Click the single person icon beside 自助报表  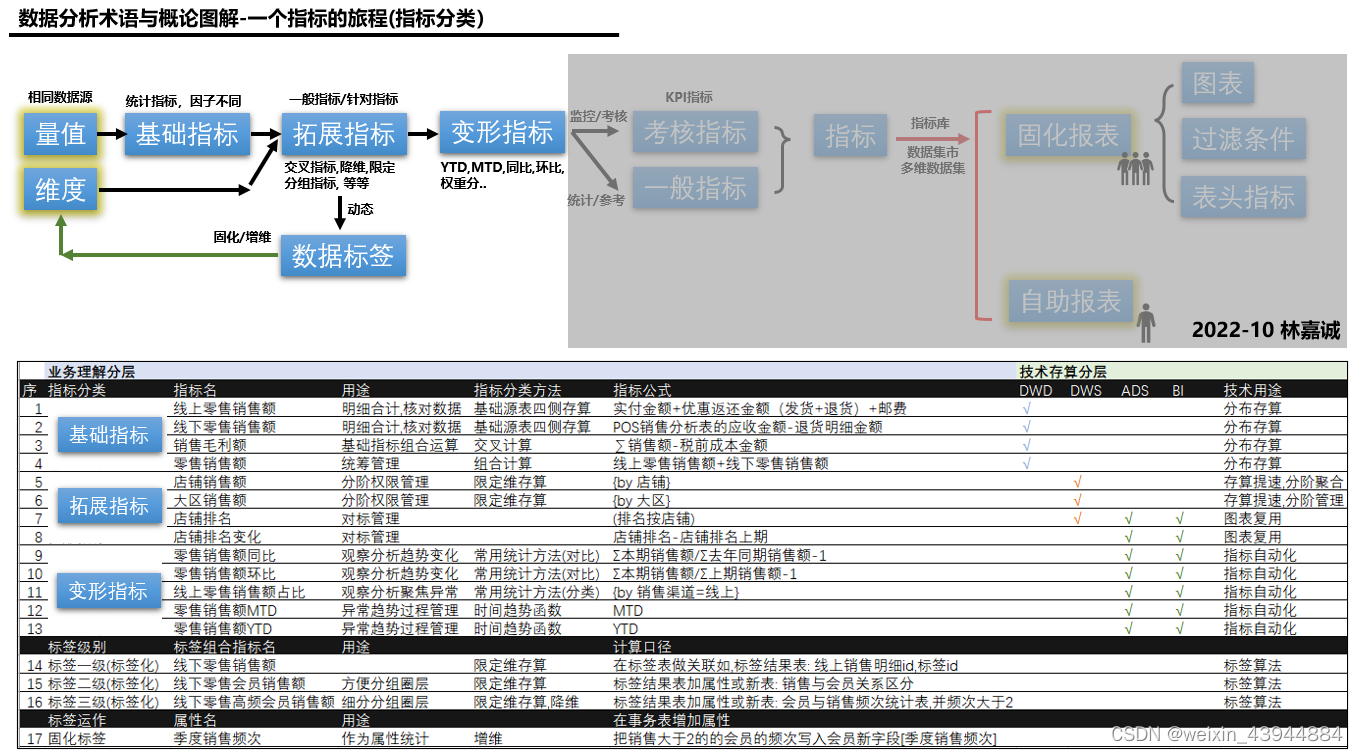click(x=1147, y=325)
